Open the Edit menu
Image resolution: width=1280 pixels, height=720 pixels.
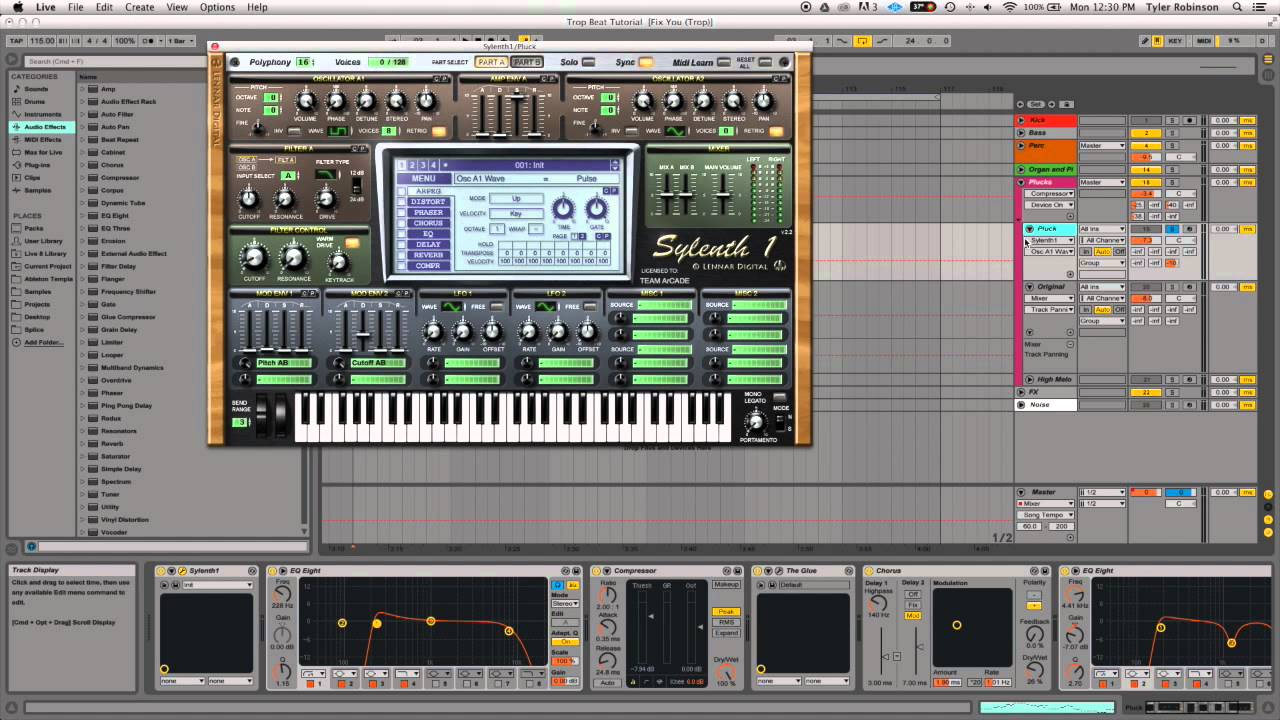(104, 7)
